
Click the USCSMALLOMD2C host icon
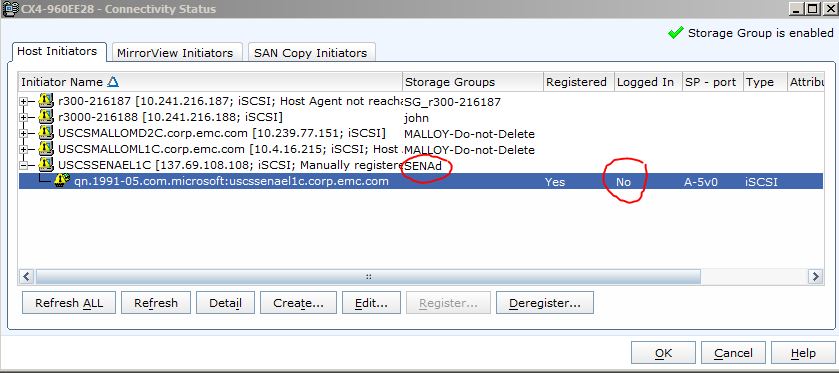point(47,132)
